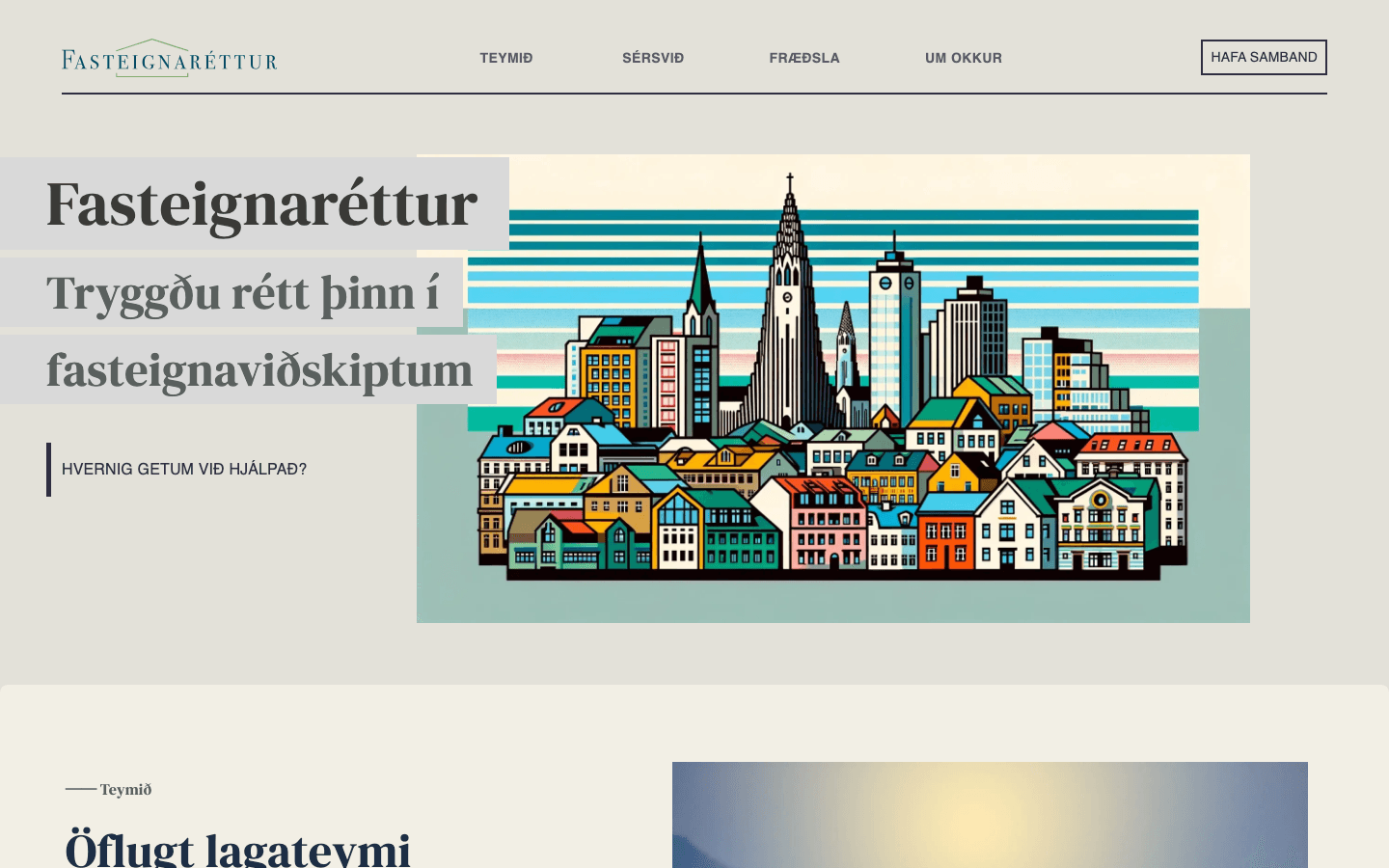Click the Hafa samband button

pos(1264,57)
